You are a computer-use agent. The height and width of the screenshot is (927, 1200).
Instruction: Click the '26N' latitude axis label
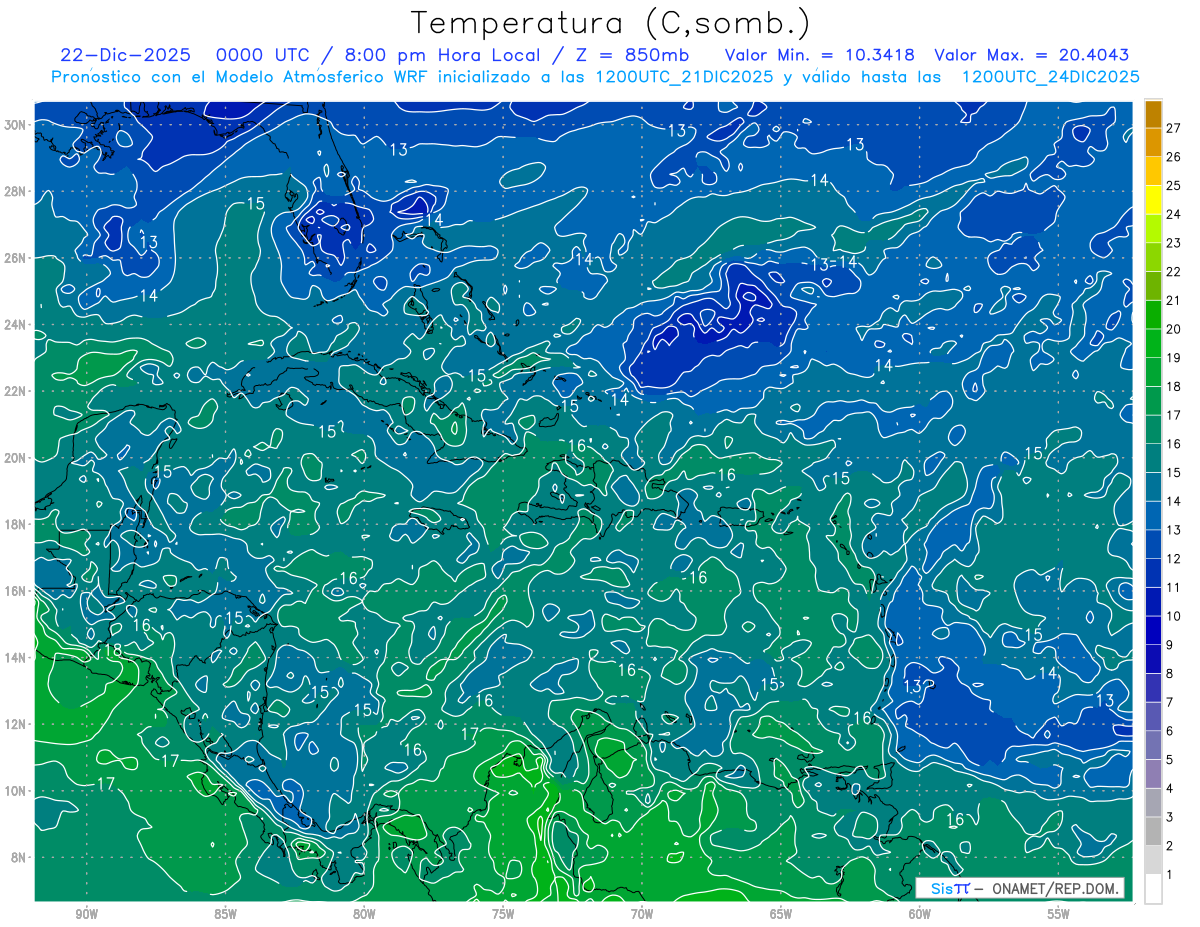(14, 258)
